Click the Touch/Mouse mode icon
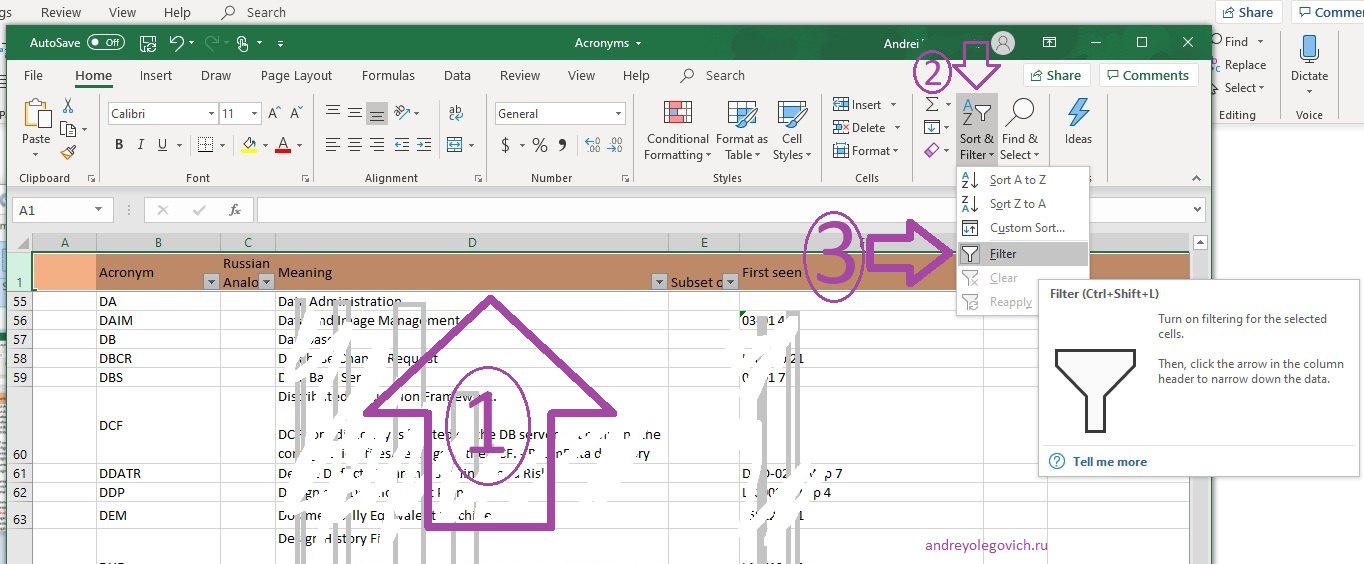The height and width of the screenshot is (564, 1364). click(242, 43)
